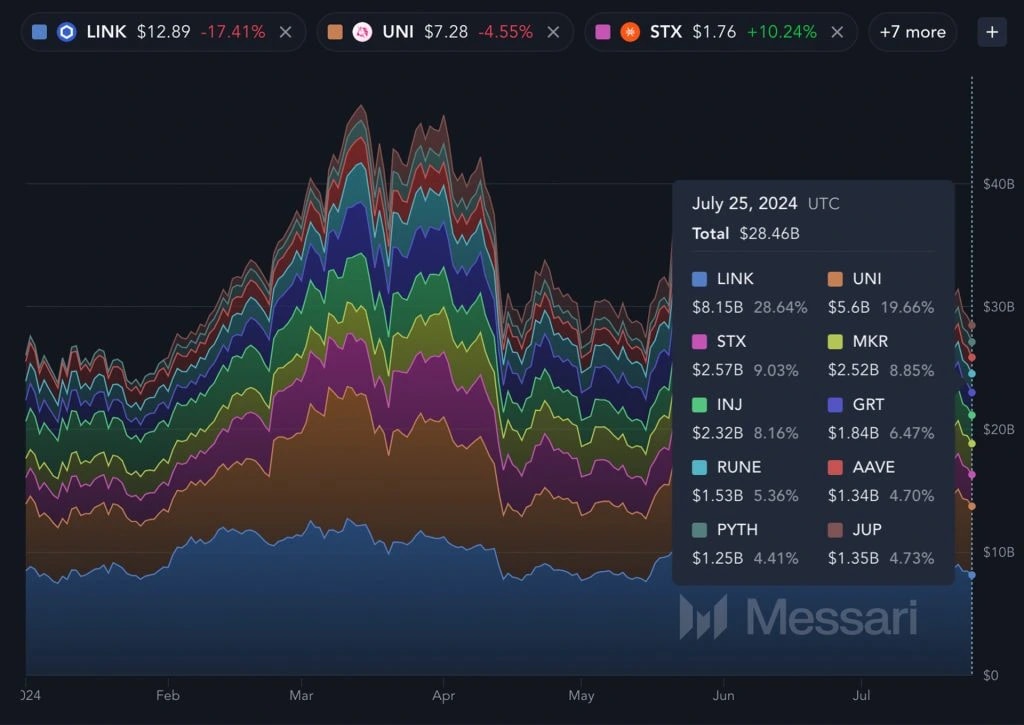Click the Messari watermark logo
The image size is (1024, 725).
pyautogui.click(x=701, y=618)
